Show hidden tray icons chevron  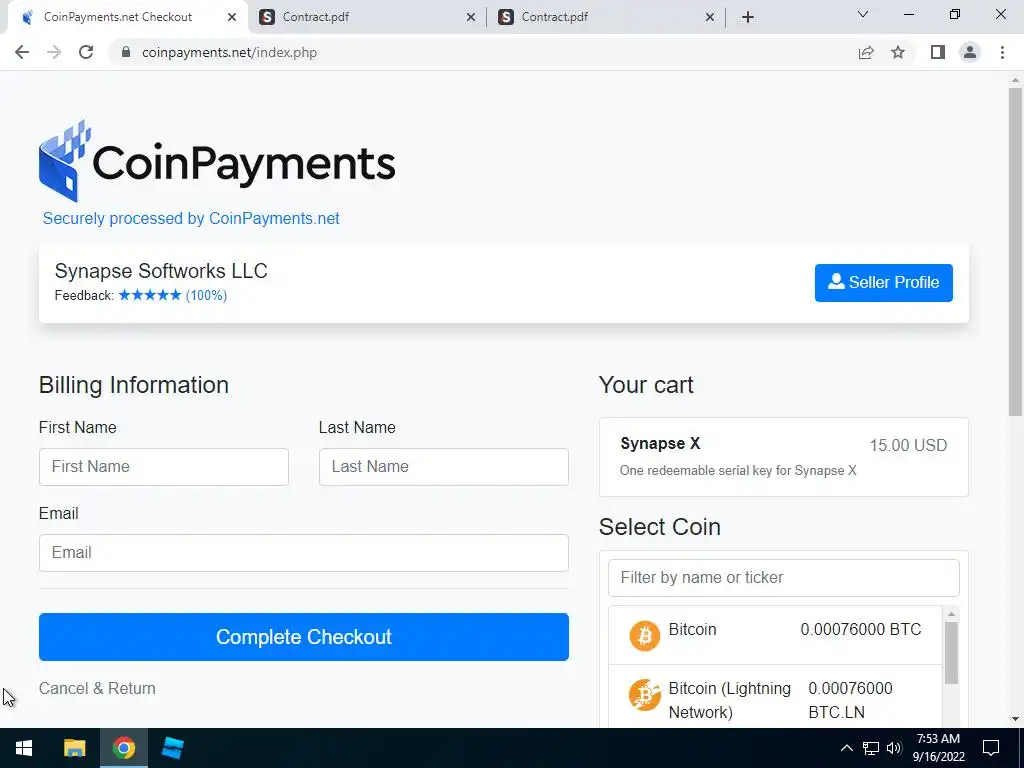point(846,748)
